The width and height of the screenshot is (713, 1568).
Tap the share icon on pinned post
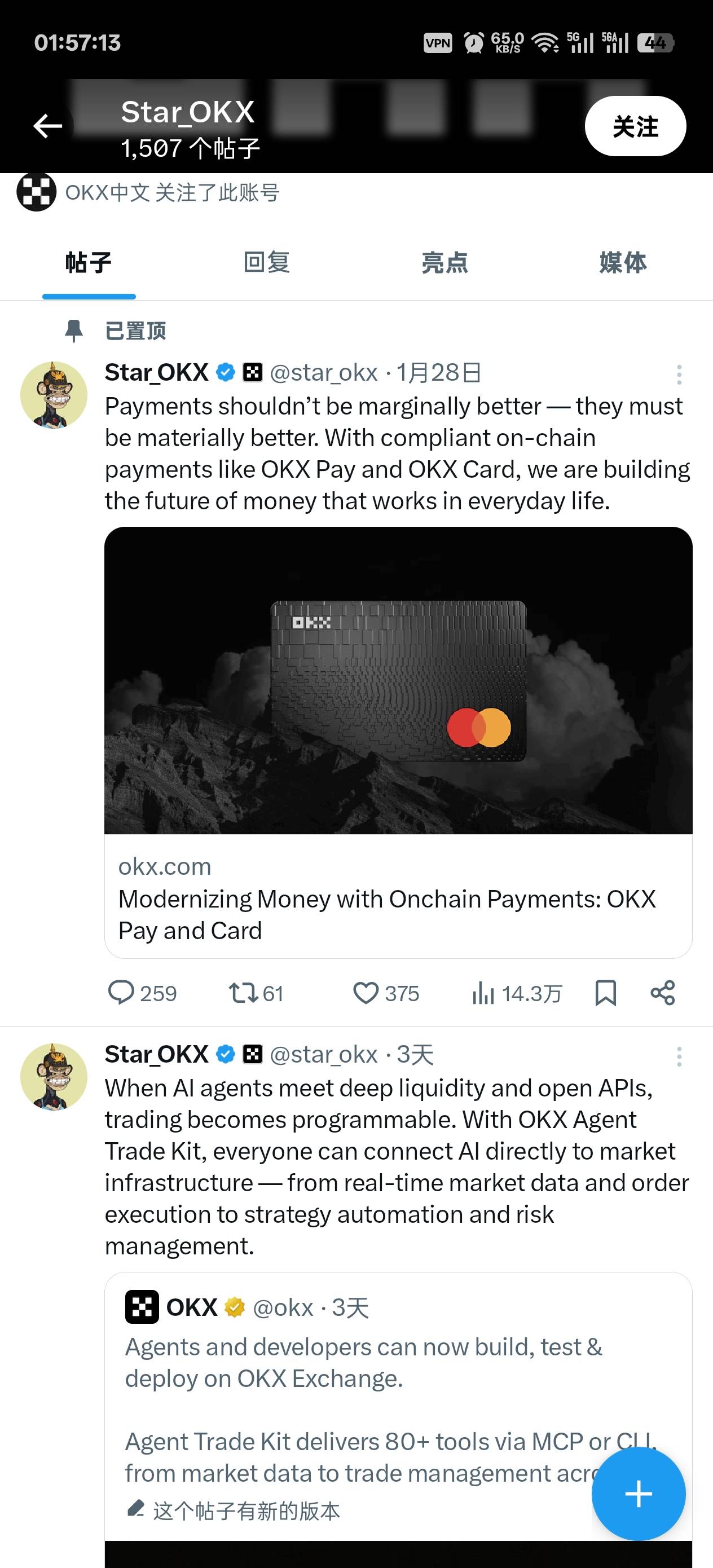[662, 993]
